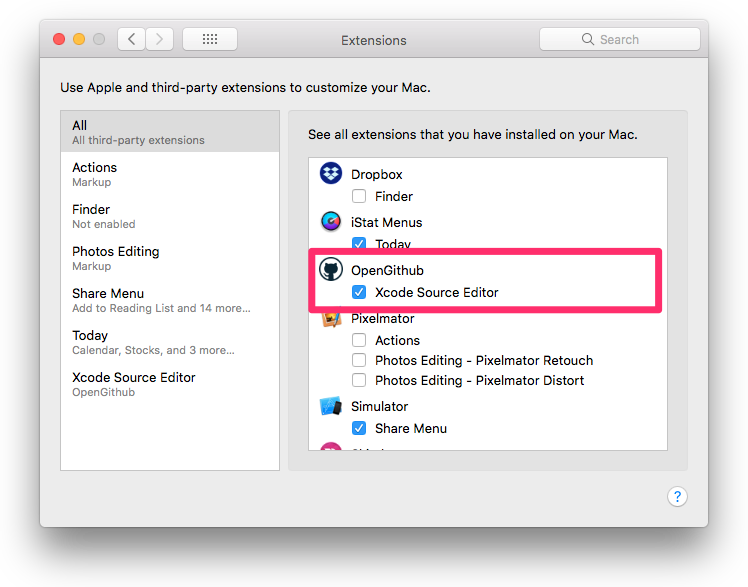The width and height of the screenshot is (748, 587).
Task: Enable Pixelmator Actions checkbox
Action: [359, 340]
